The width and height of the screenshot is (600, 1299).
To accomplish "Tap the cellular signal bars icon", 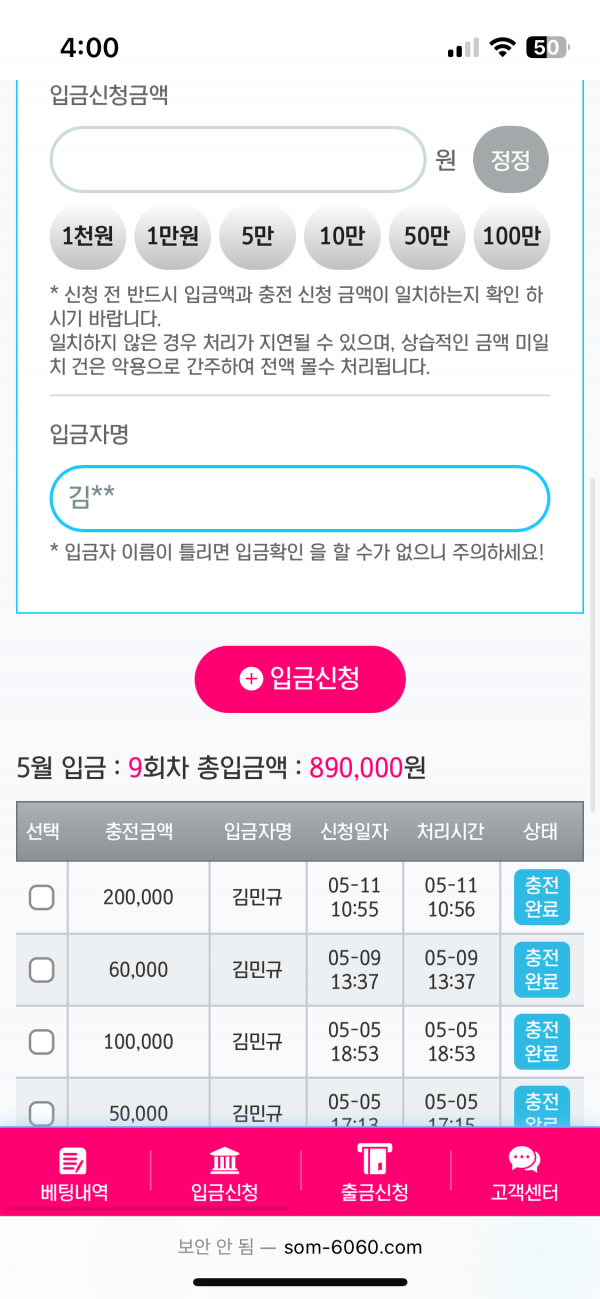I will (463, 48).
